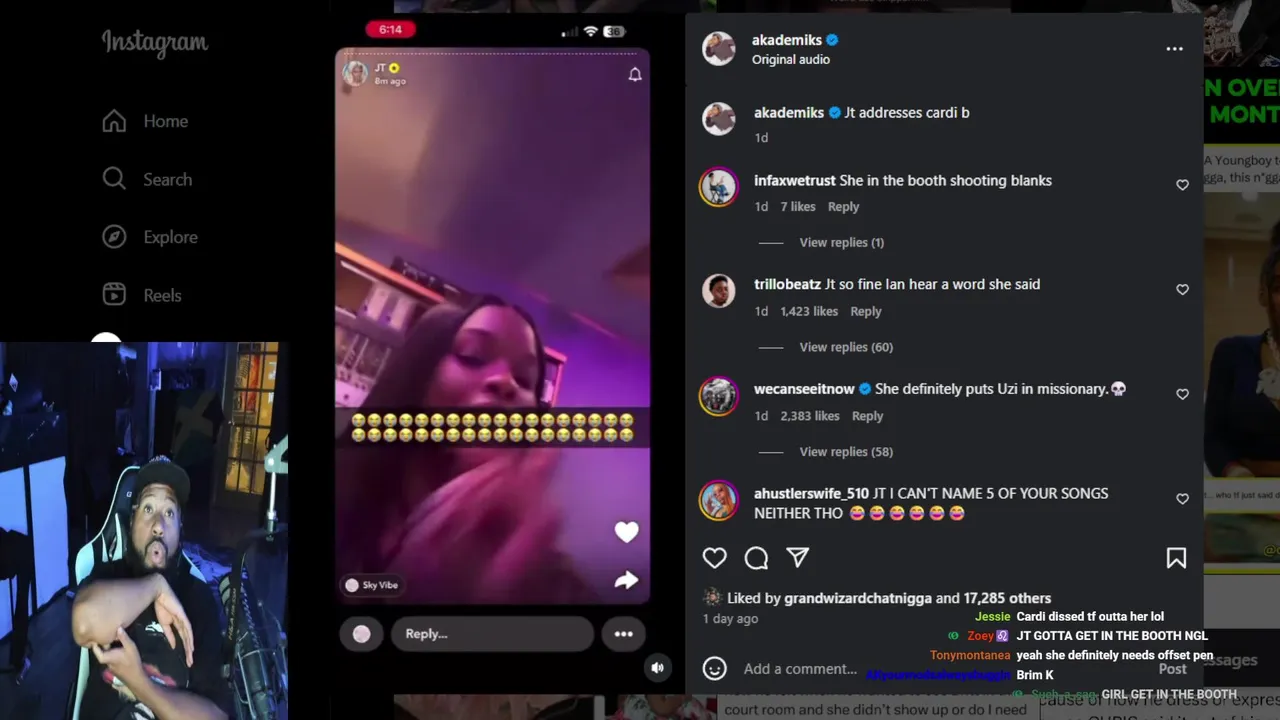Like the post with the heart icon
This screenshot has width=1280, height=720.
[x=714, y=558]
